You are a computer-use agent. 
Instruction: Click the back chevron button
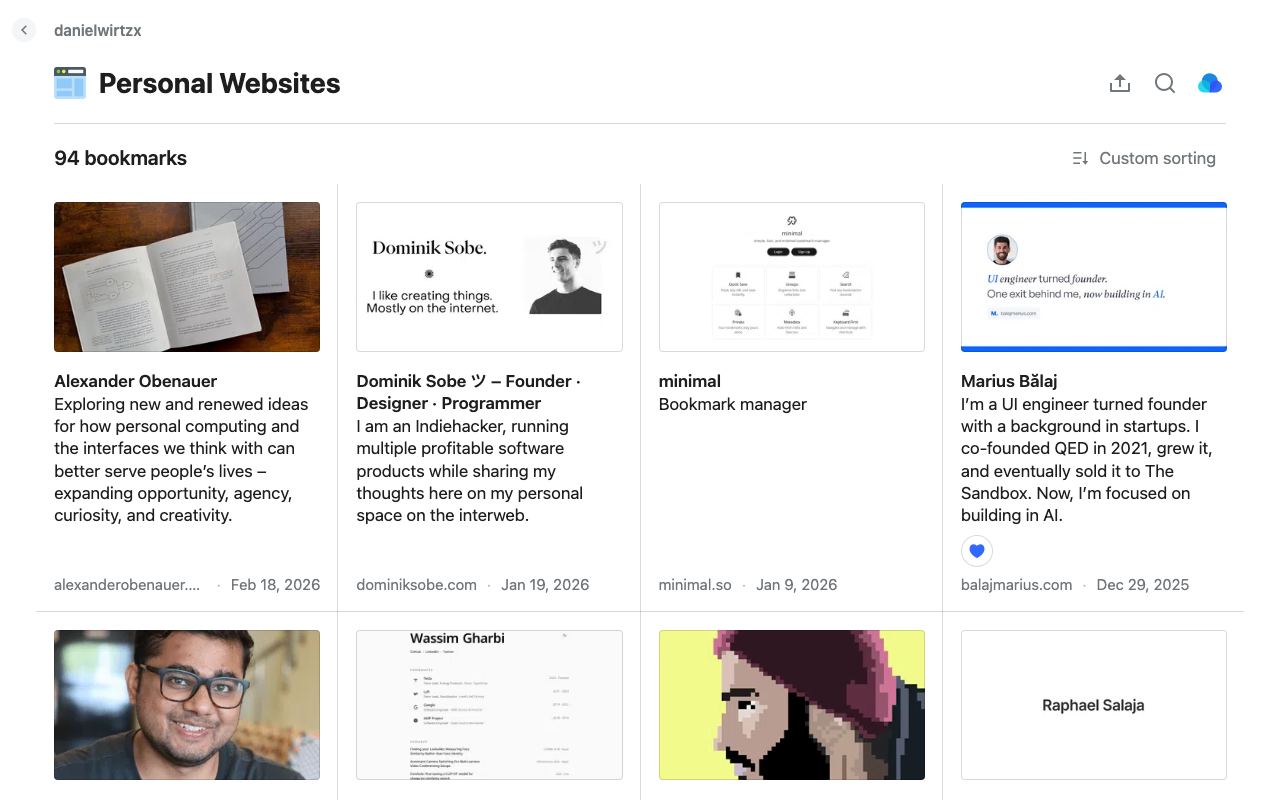24,30
